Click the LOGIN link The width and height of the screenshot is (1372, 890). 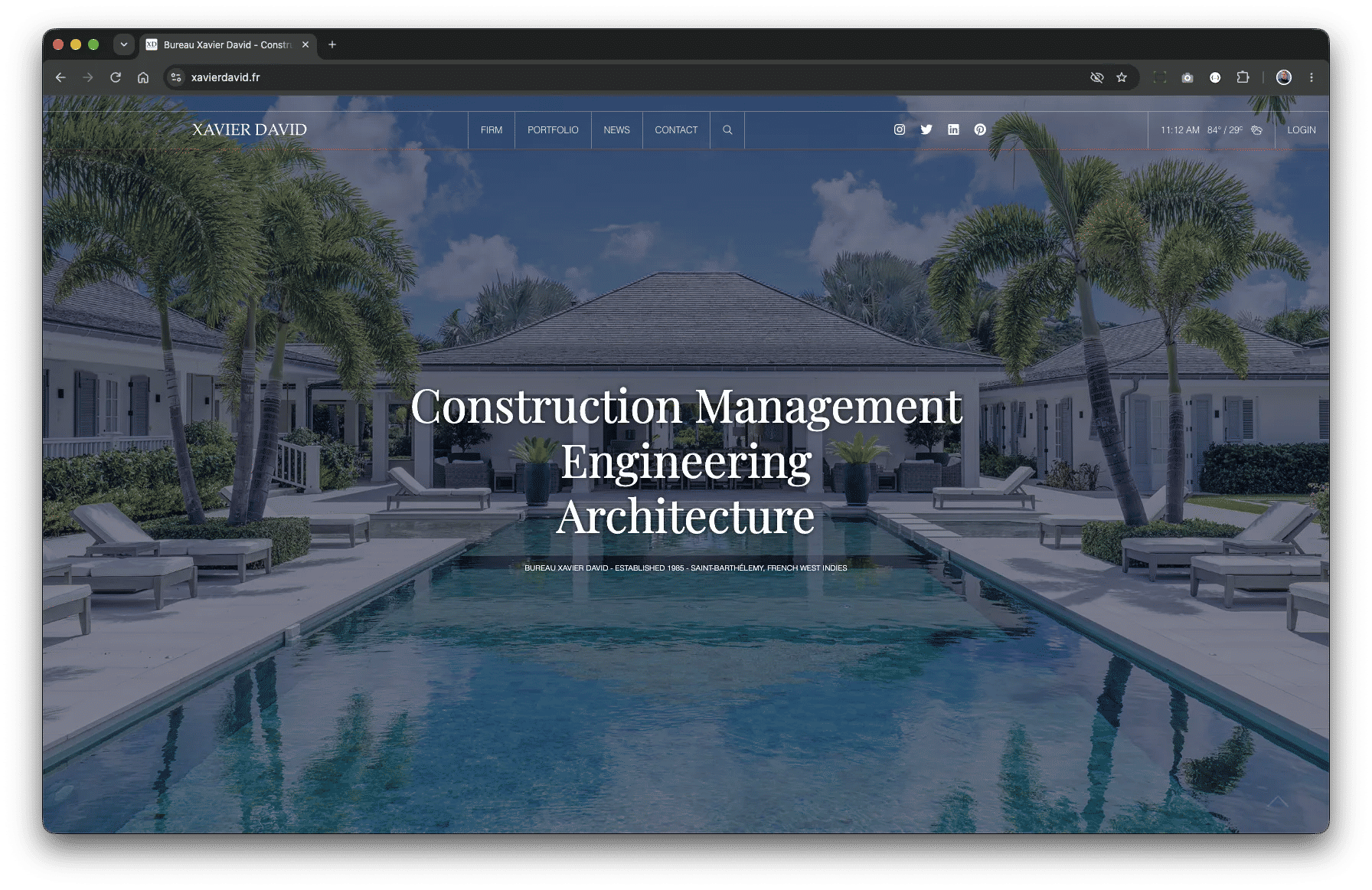(x=1302, y=130)
